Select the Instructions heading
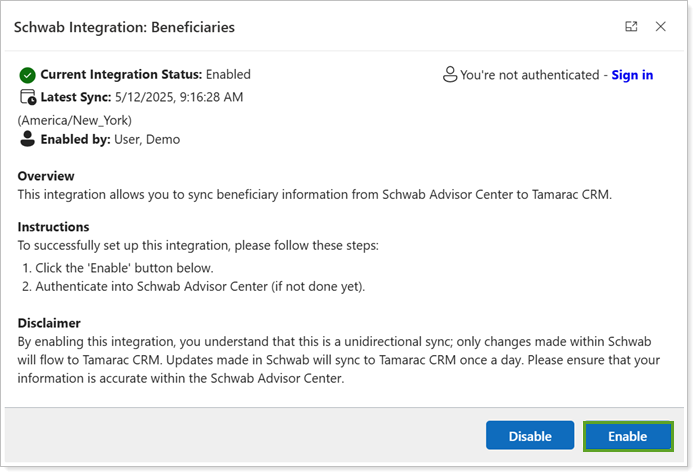Screen dimensions: 697x476 click(53, 227)
